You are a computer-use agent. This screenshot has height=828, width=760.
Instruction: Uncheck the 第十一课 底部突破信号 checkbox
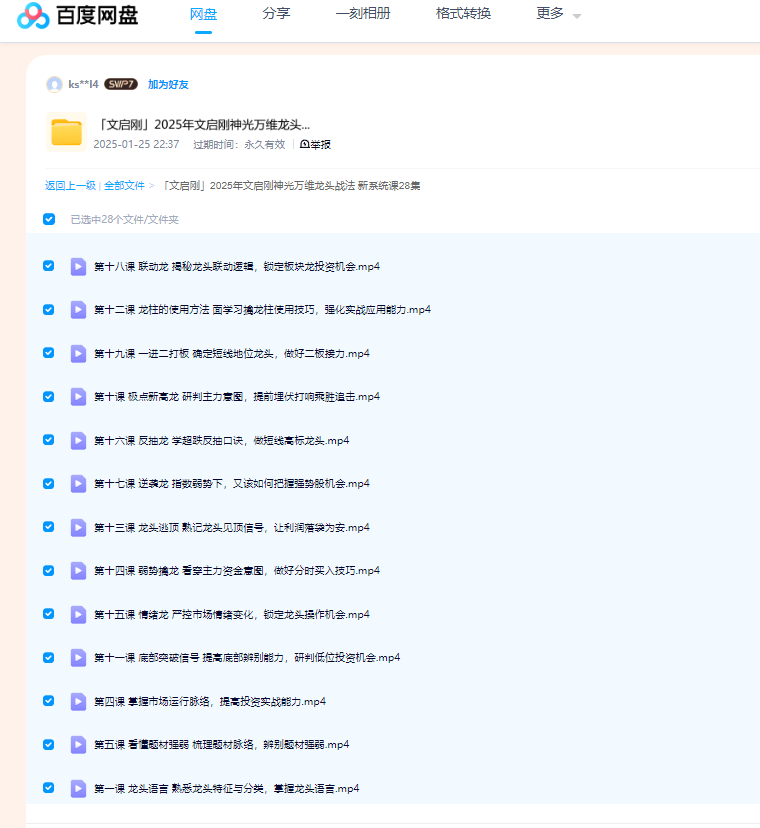[49, 657]
